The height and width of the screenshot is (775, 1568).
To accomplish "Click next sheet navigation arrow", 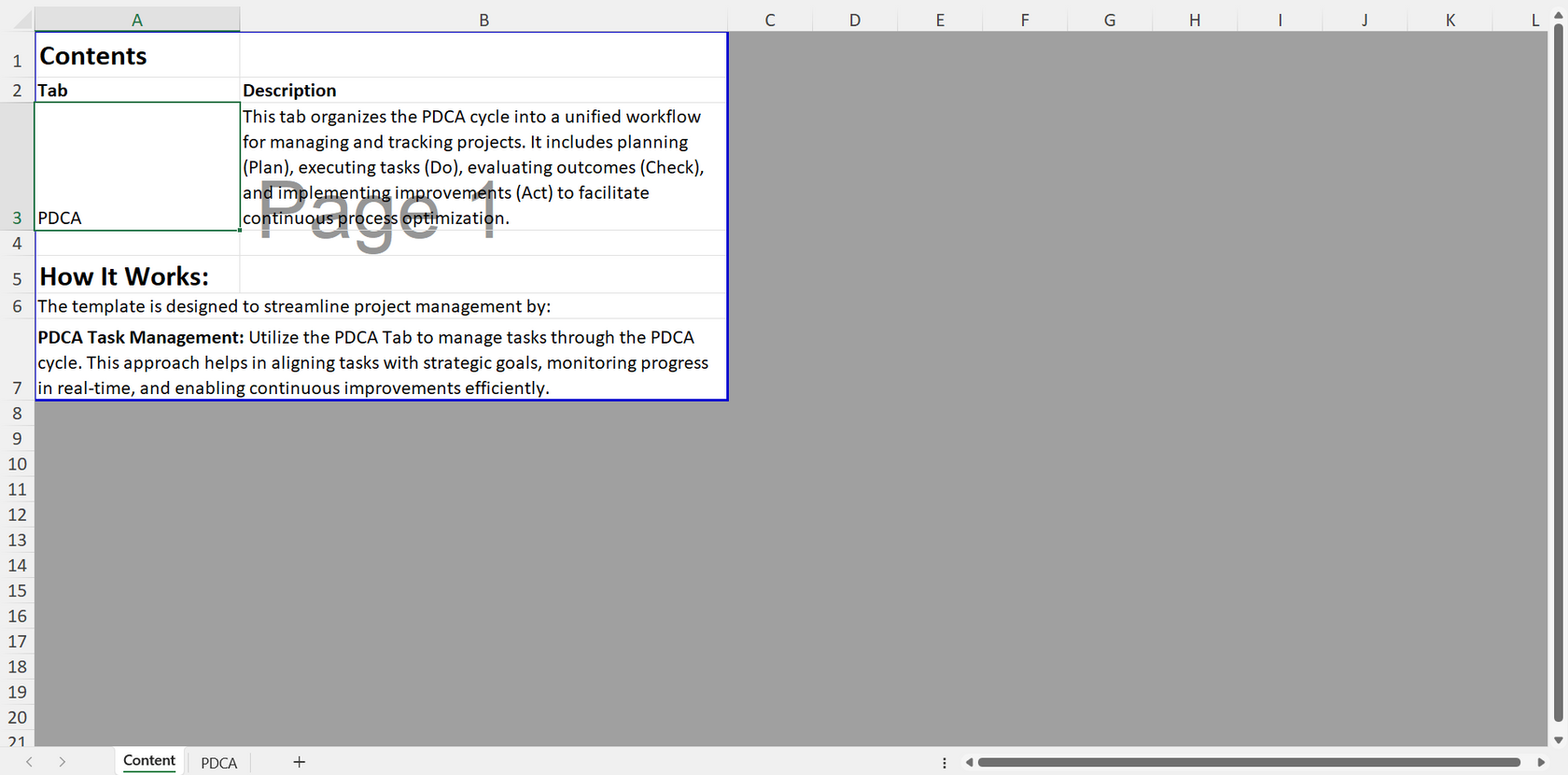I will pyautogui.click(x=62, y=762).
